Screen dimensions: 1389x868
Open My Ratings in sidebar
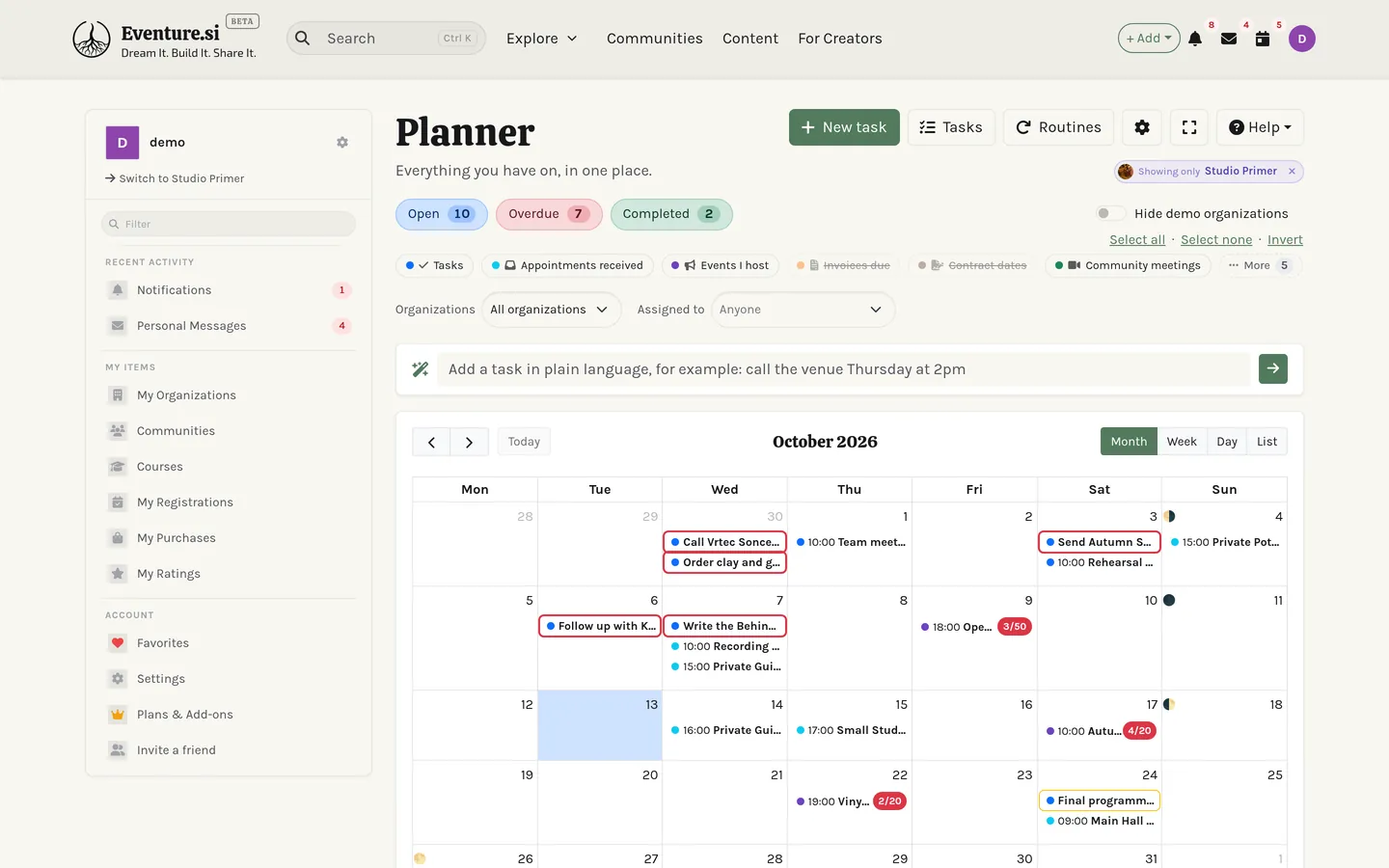229,574
